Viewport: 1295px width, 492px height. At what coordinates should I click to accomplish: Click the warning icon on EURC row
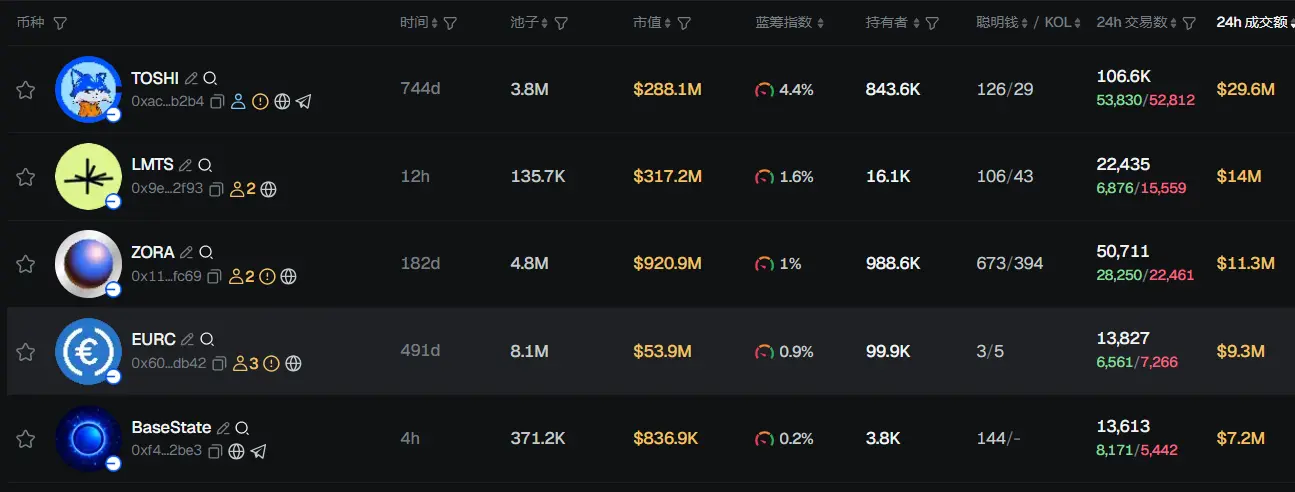(x=271, y=363)
